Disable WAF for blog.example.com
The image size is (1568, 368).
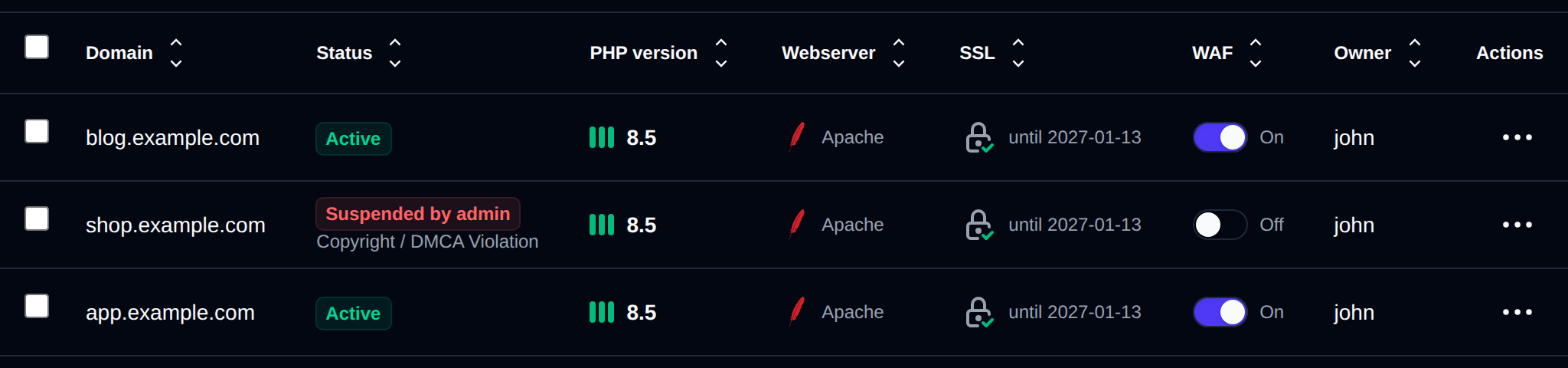click(1220, 137)
